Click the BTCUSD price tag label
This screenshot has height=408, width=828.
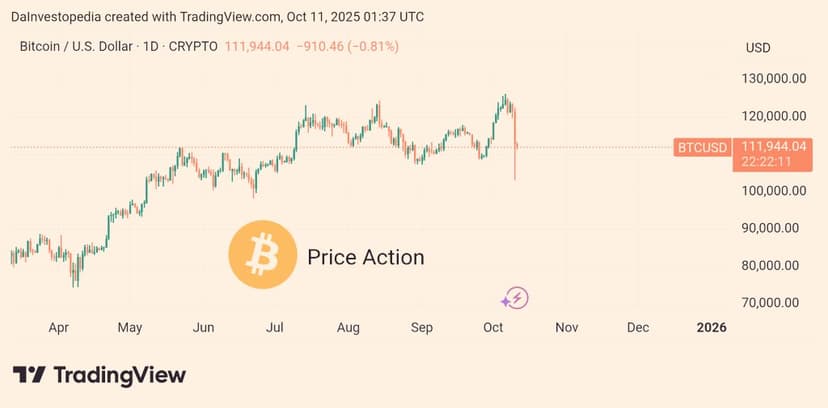[x=701, y=147]
